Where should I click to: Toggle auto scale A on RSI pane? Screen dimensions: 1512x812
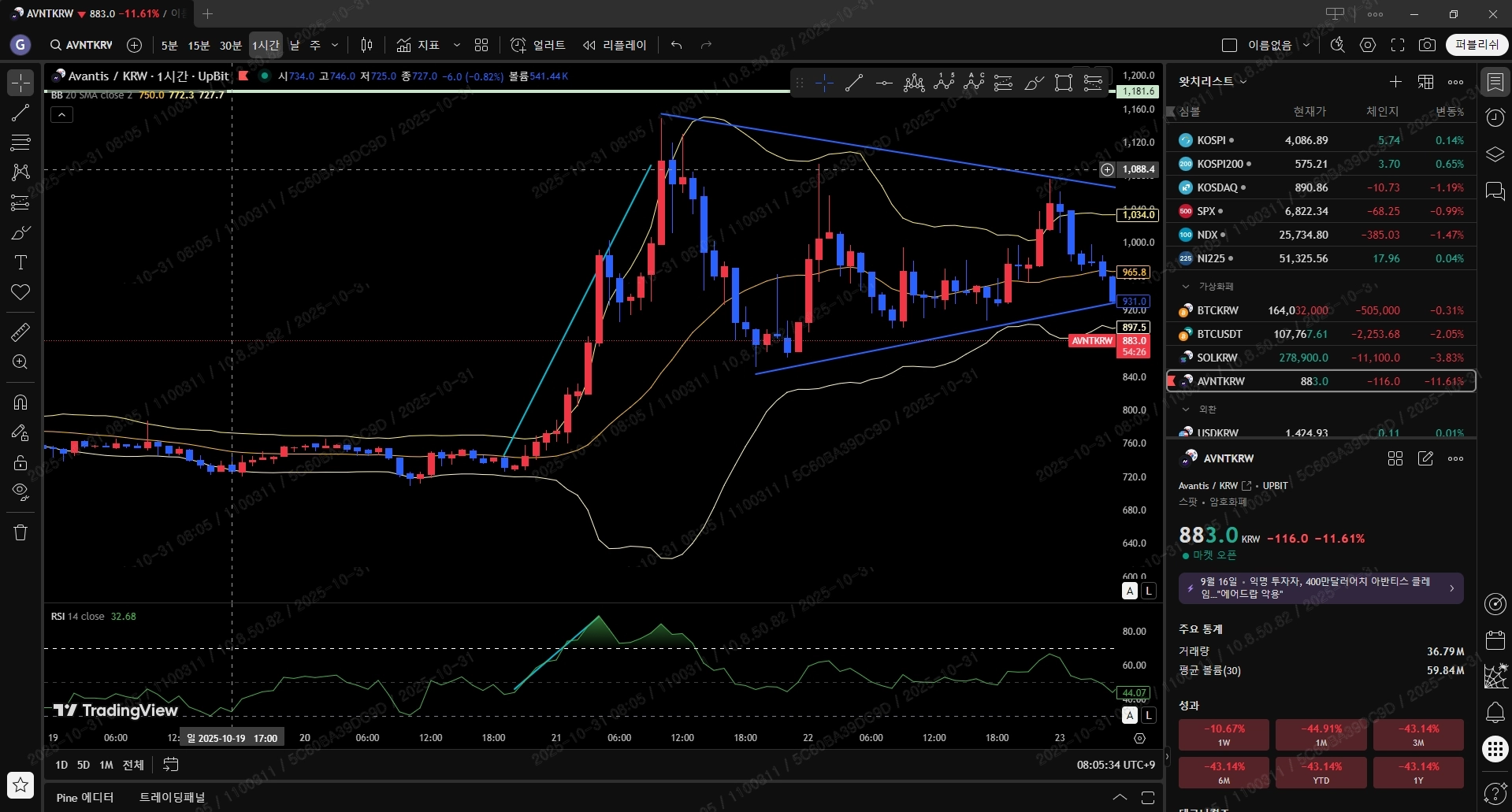[x=1130, y=715]
